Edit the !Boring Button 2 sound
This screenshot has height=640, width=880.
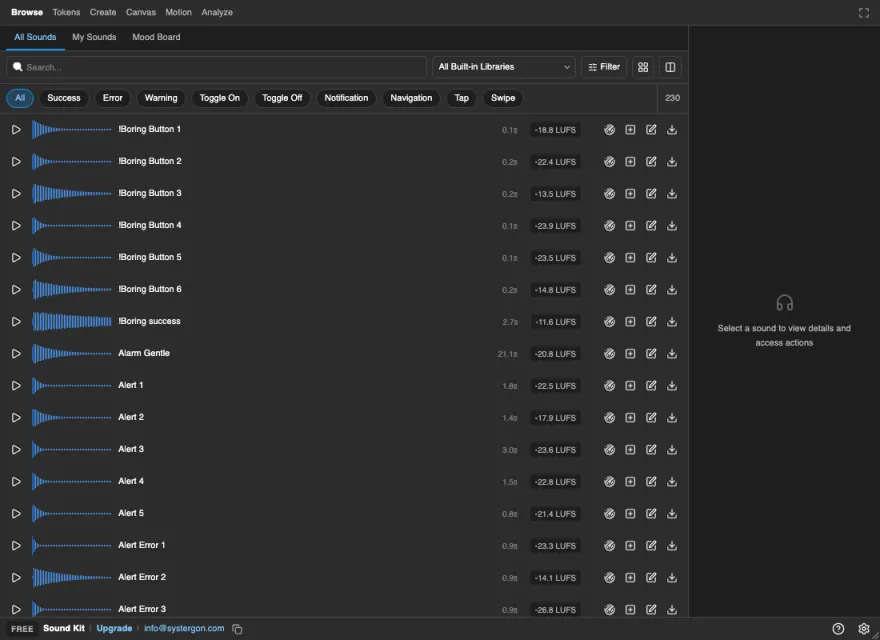click(x=651, y=162)
